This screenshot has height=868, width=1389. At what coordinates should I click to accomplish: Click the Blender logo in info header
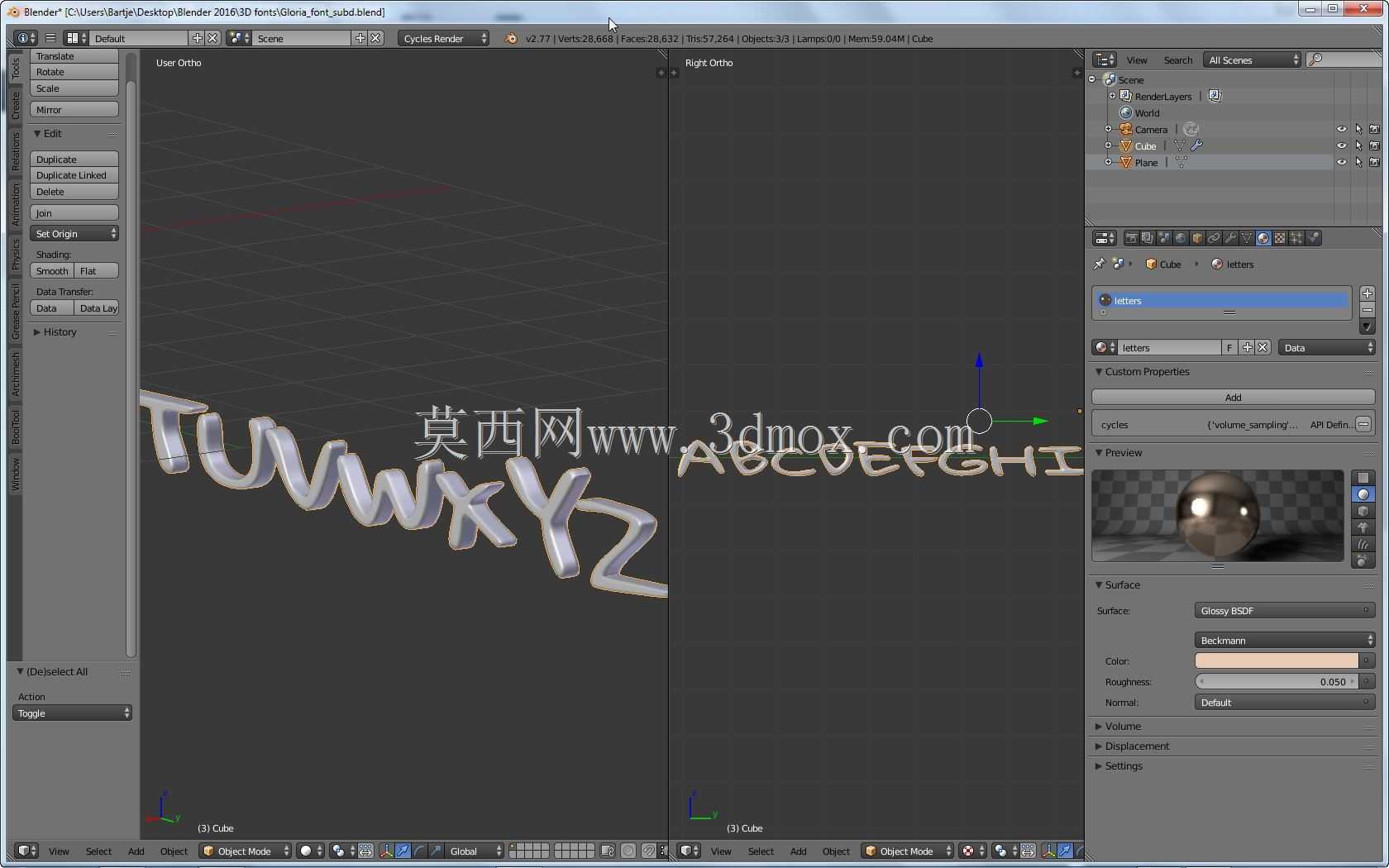click(x=511, y=38)
